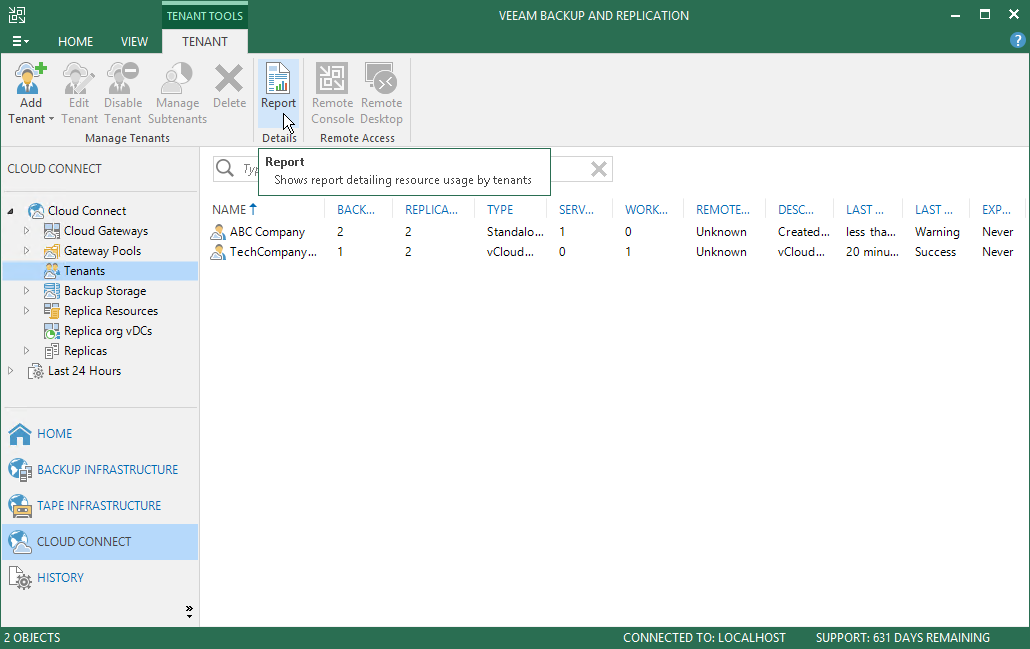Switch to the Tenant ribbon tab
The image size is (1030, 649).
click(205, 41)
